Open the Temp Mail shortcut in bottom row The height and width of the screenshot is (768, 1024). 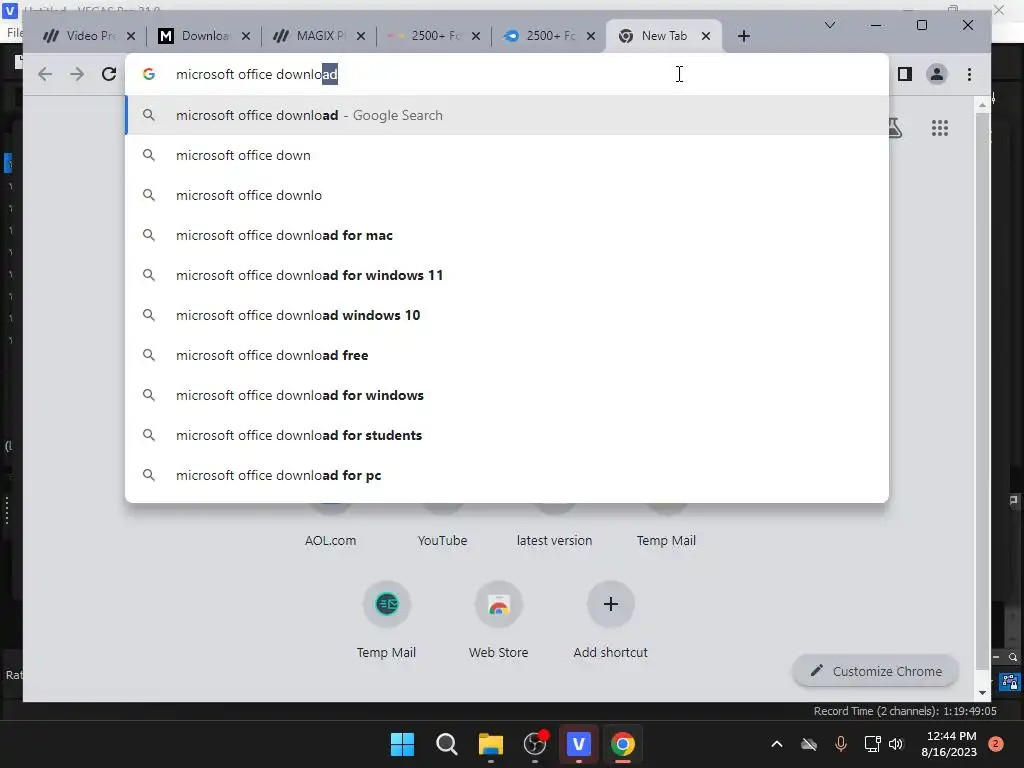click(387, 618)
